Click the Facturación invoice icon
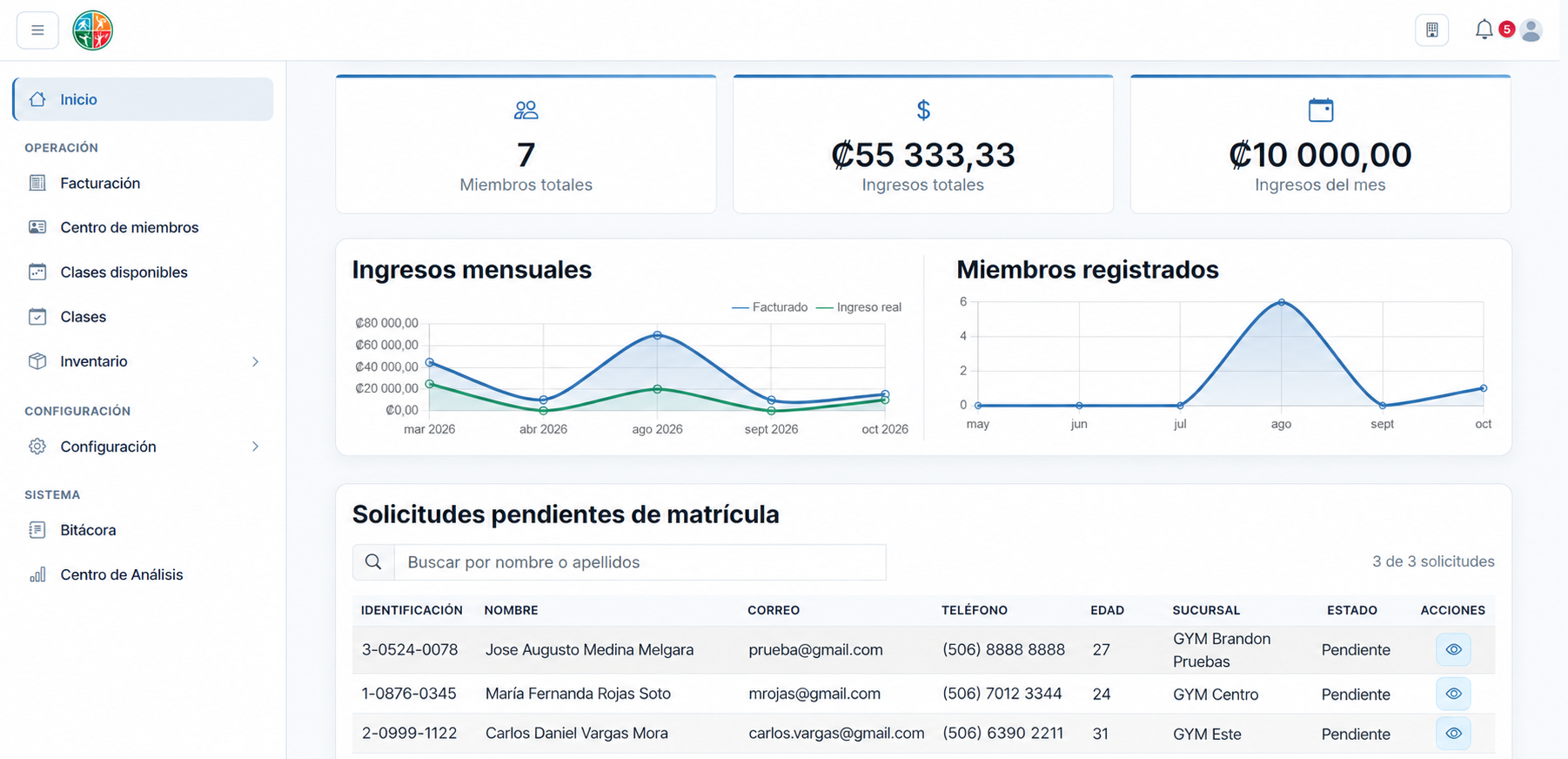 point(37,183)
